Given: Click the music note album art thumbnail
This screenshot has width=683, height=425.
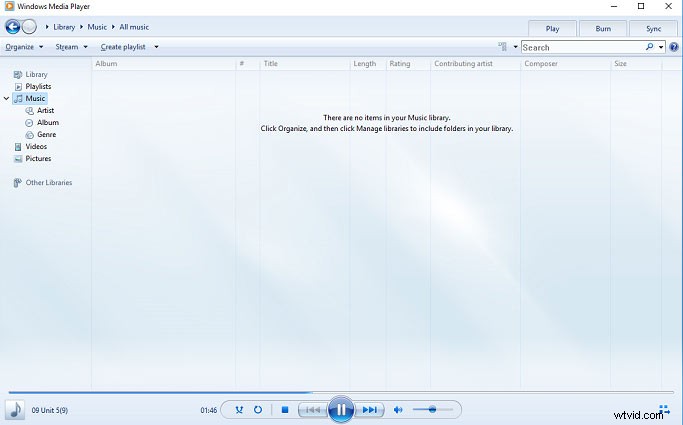Looking at the screenshot, I should (15, 410).
